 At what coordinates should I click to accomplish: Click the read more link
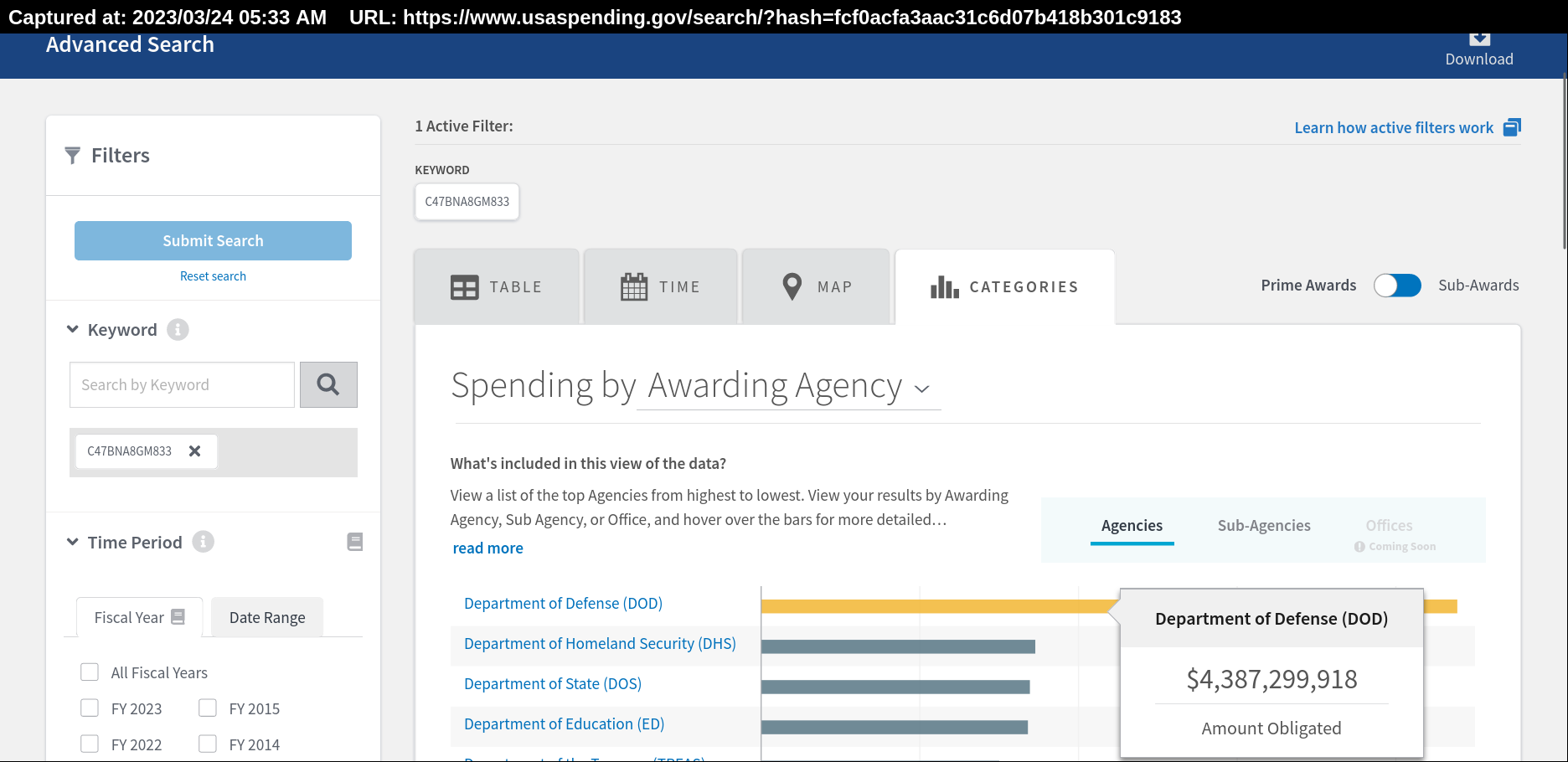tap(487, 548)
